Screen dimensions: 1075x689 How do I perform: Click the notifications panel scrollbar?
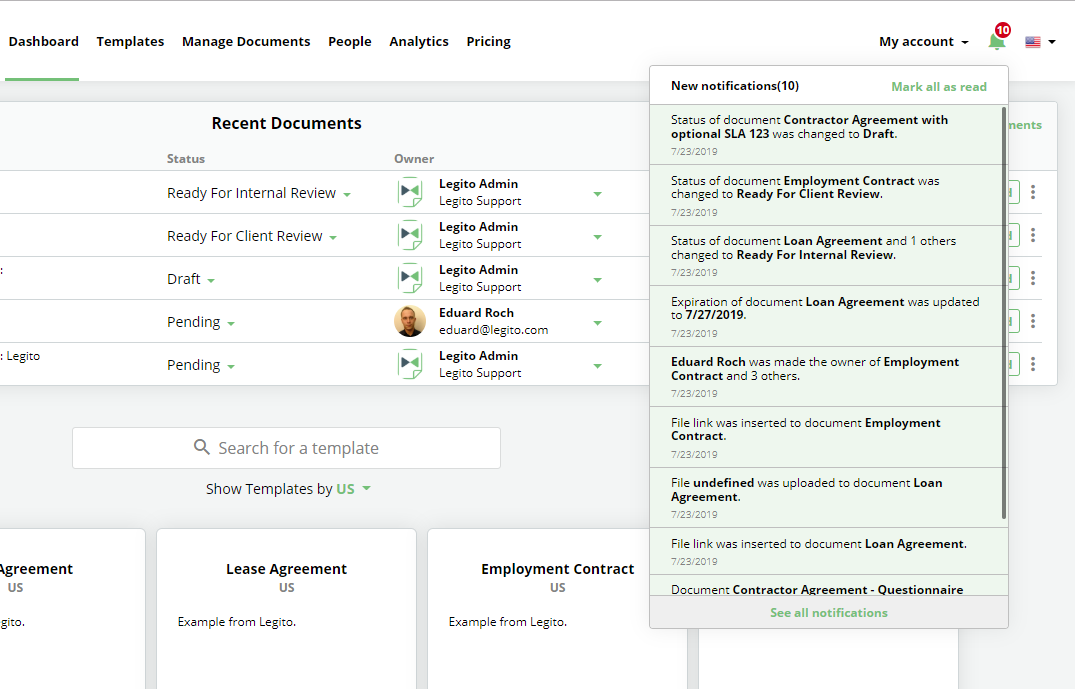1004,313
